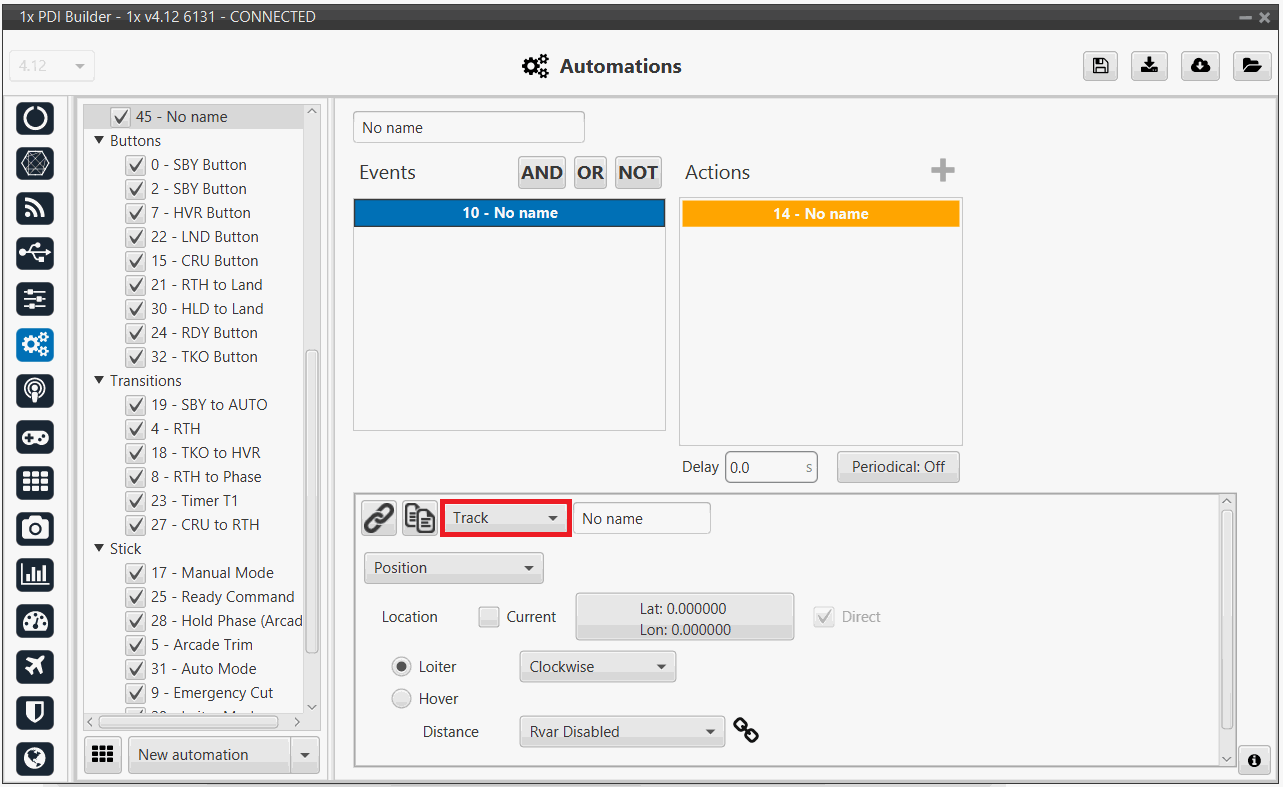Open the camera section in sidebar
Image resolution: width=1283 pixels, height=787 pixels.
pyautogui.click(x=36, y=528)
